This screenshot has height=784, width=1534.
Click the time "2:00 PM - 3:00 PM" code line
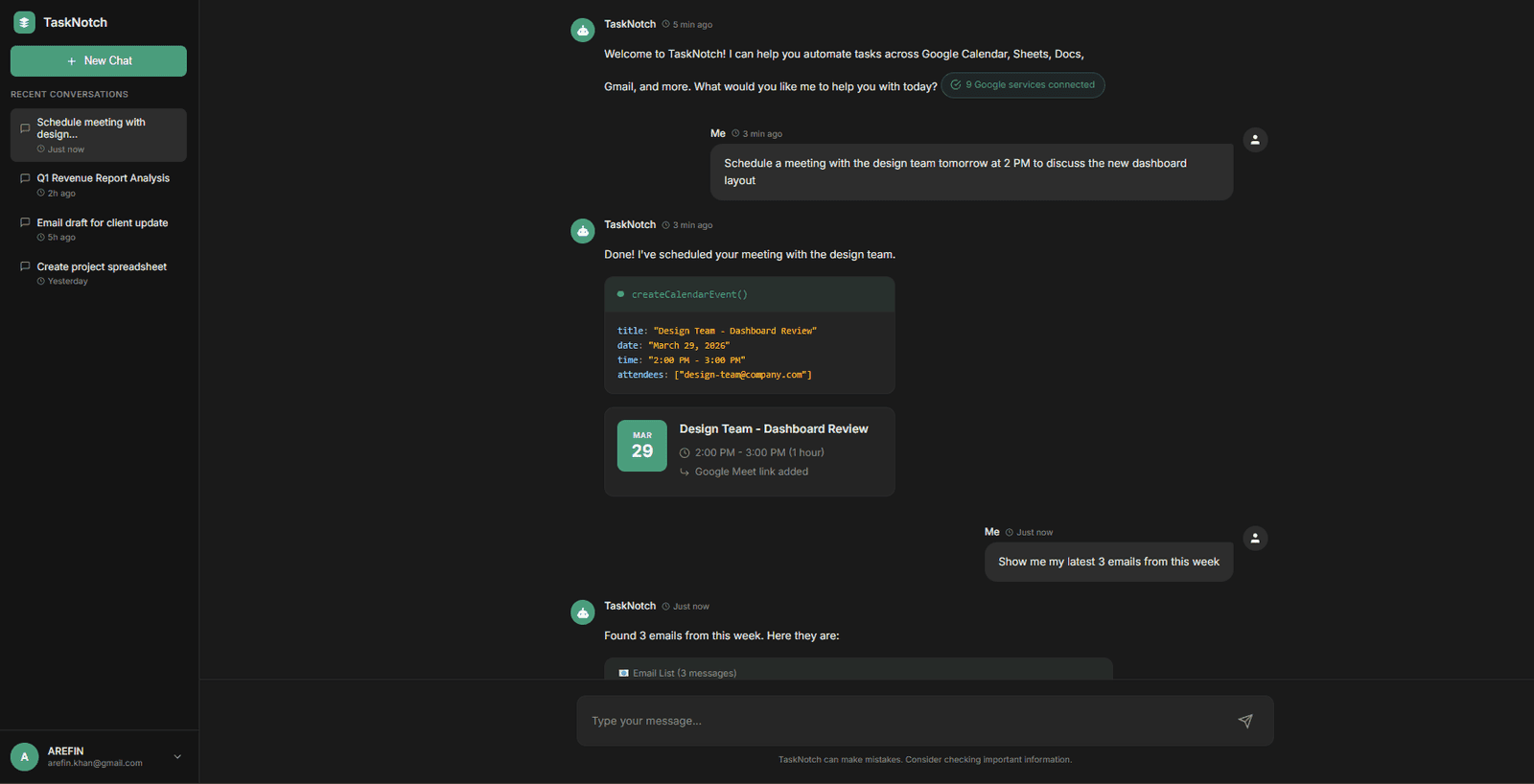click(x=681, y=360)
